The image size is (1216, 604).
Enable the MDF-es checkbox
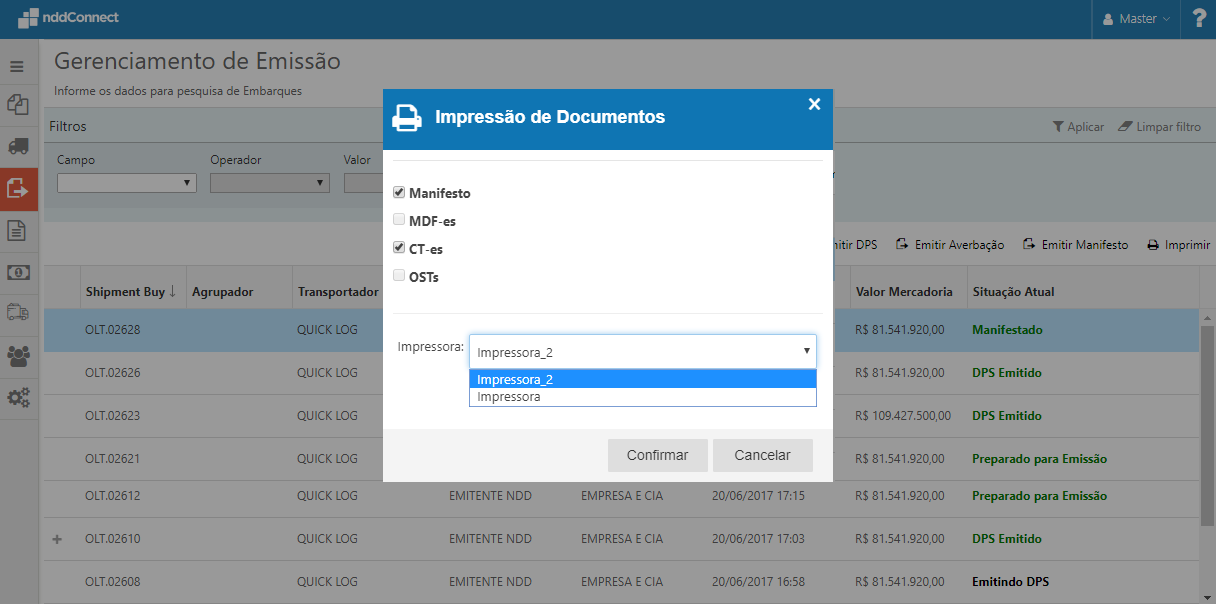400,219
